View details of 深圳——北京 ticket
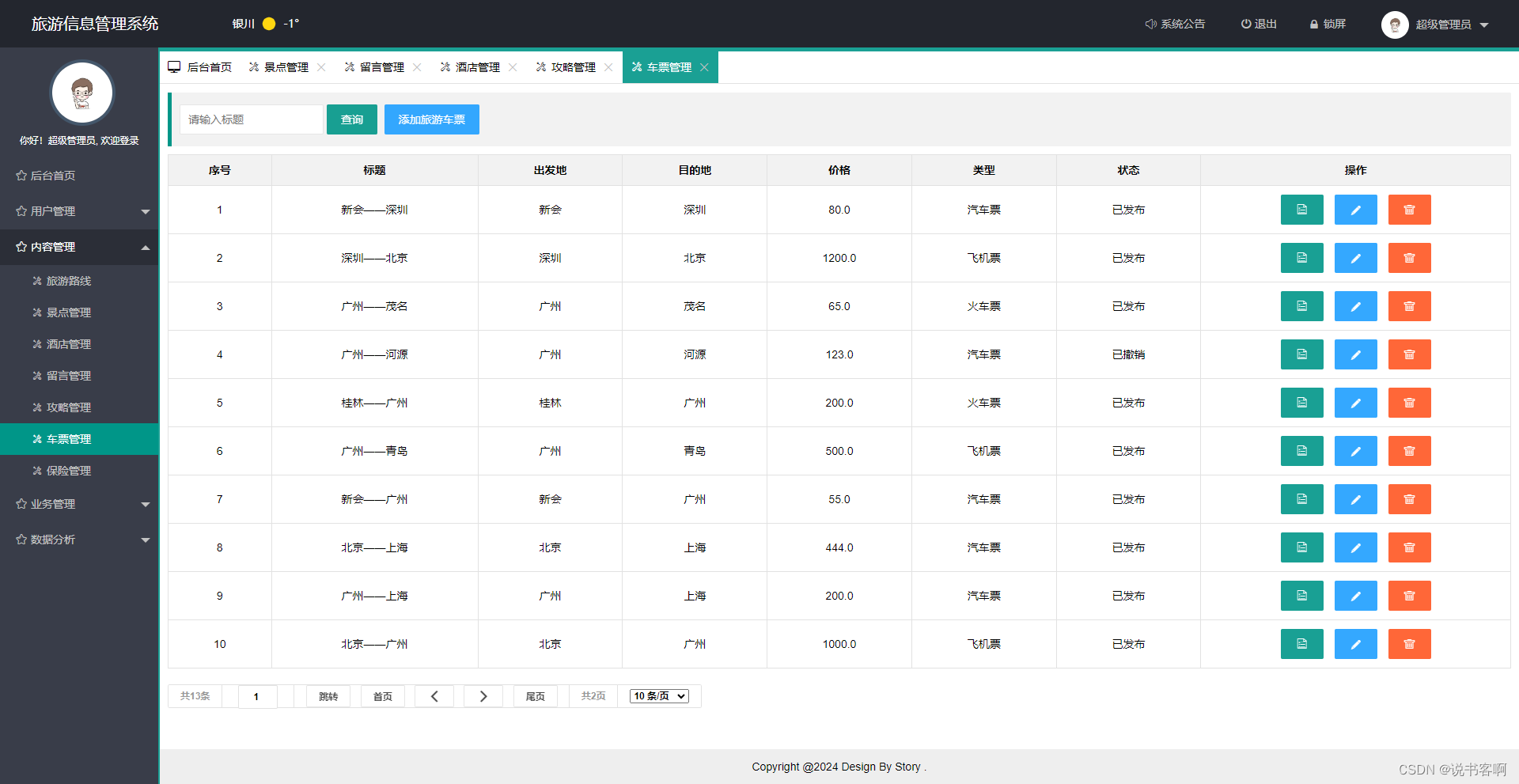 coord(1301,258)
